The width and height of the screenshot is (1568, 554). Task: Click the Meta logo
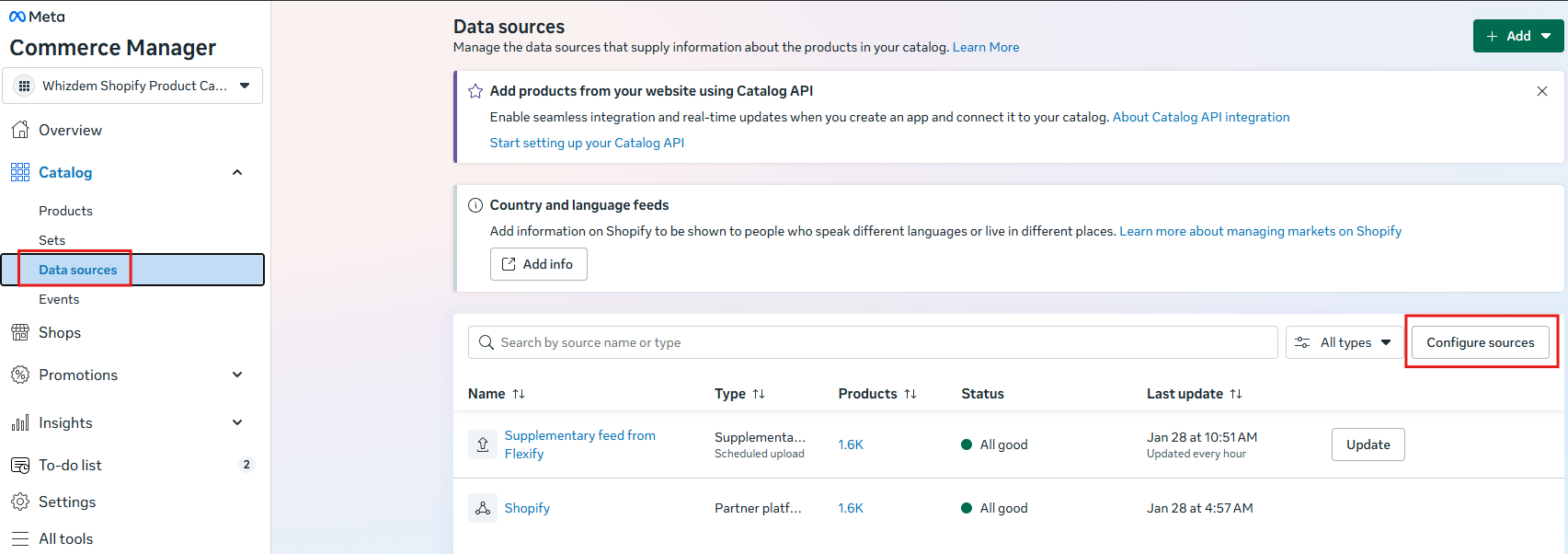37,17
